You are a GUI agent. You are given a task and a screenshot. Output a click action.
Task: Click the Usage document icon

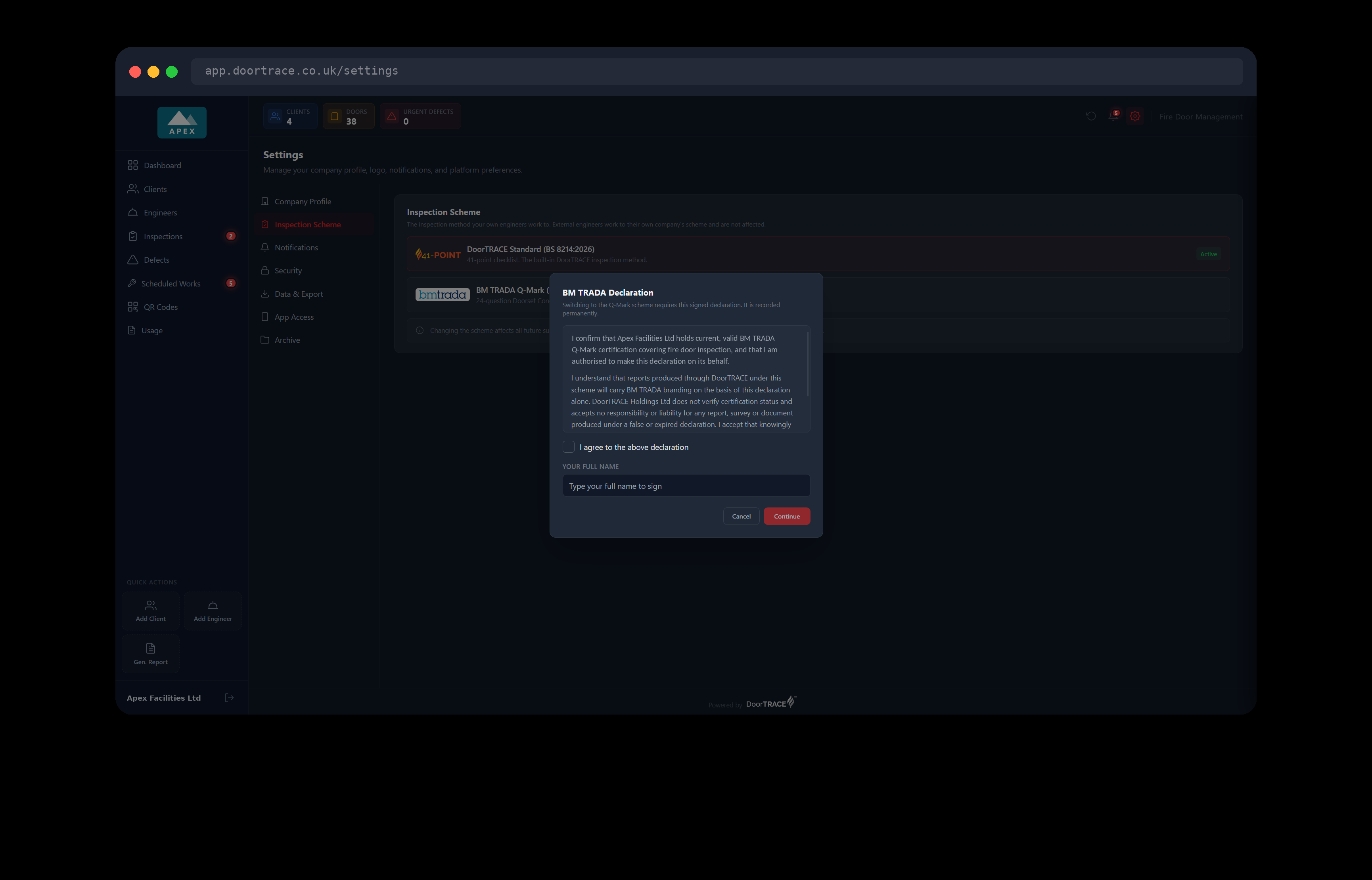coord(132,330)
